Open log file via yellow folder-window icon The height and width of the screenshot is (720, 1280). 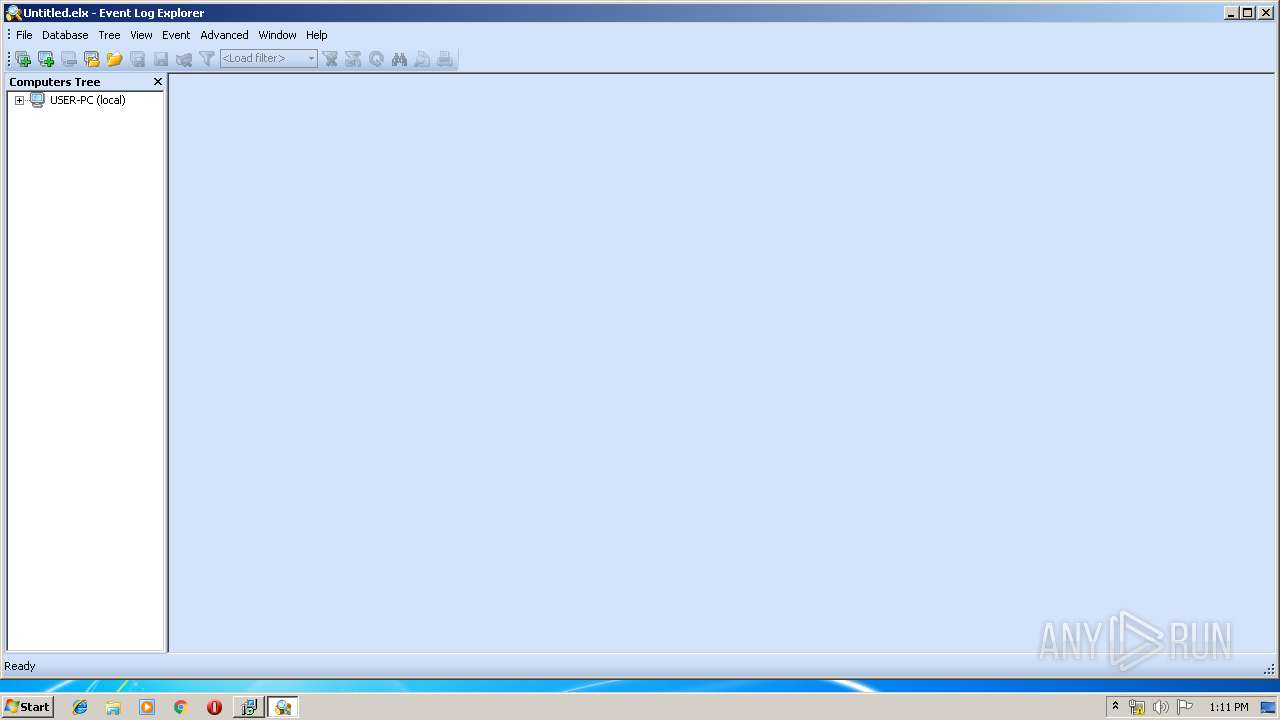point(92,59)
